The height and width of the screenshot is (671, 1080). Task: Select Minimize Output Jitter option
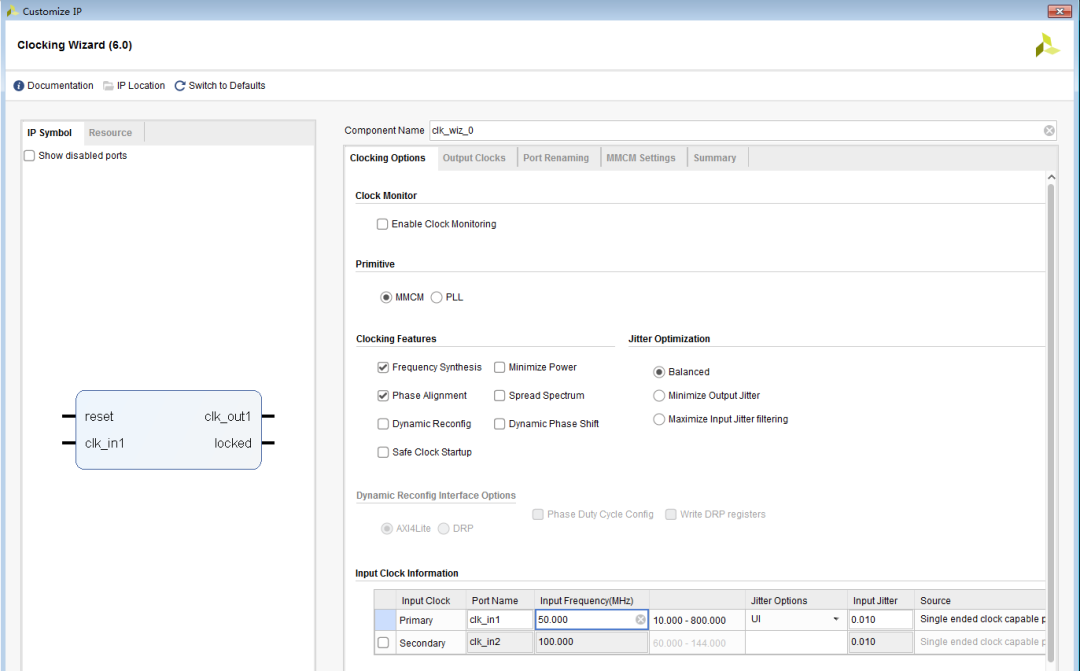coord(659,395)
